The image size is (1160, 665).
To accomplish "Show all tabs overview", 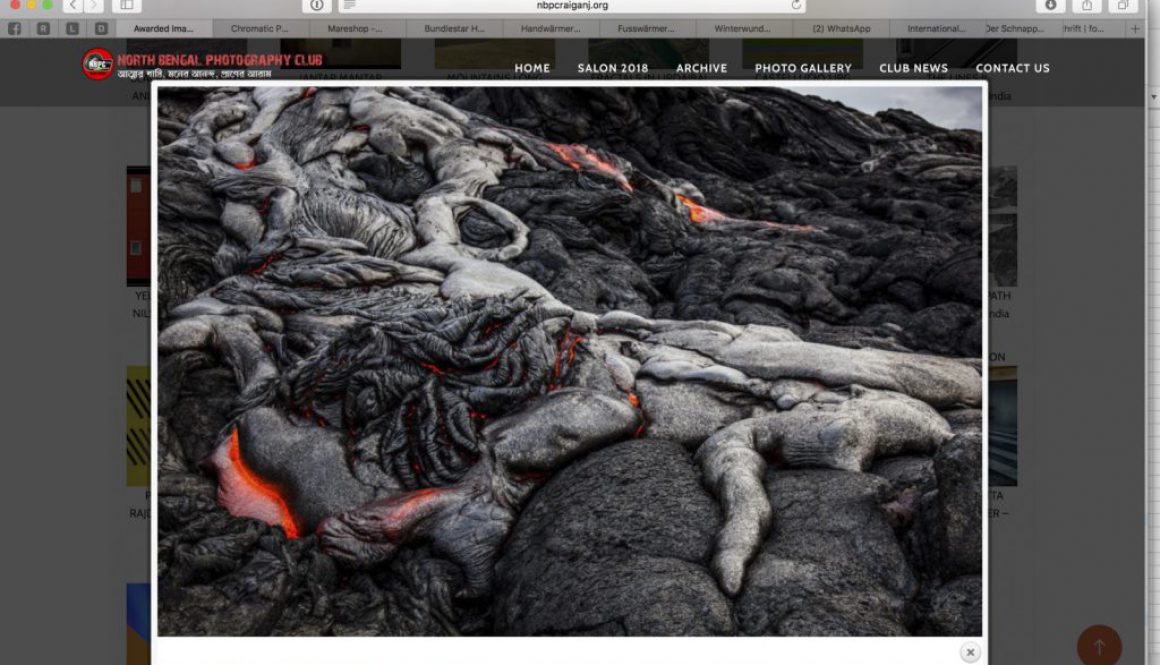I will [1123, 5].
